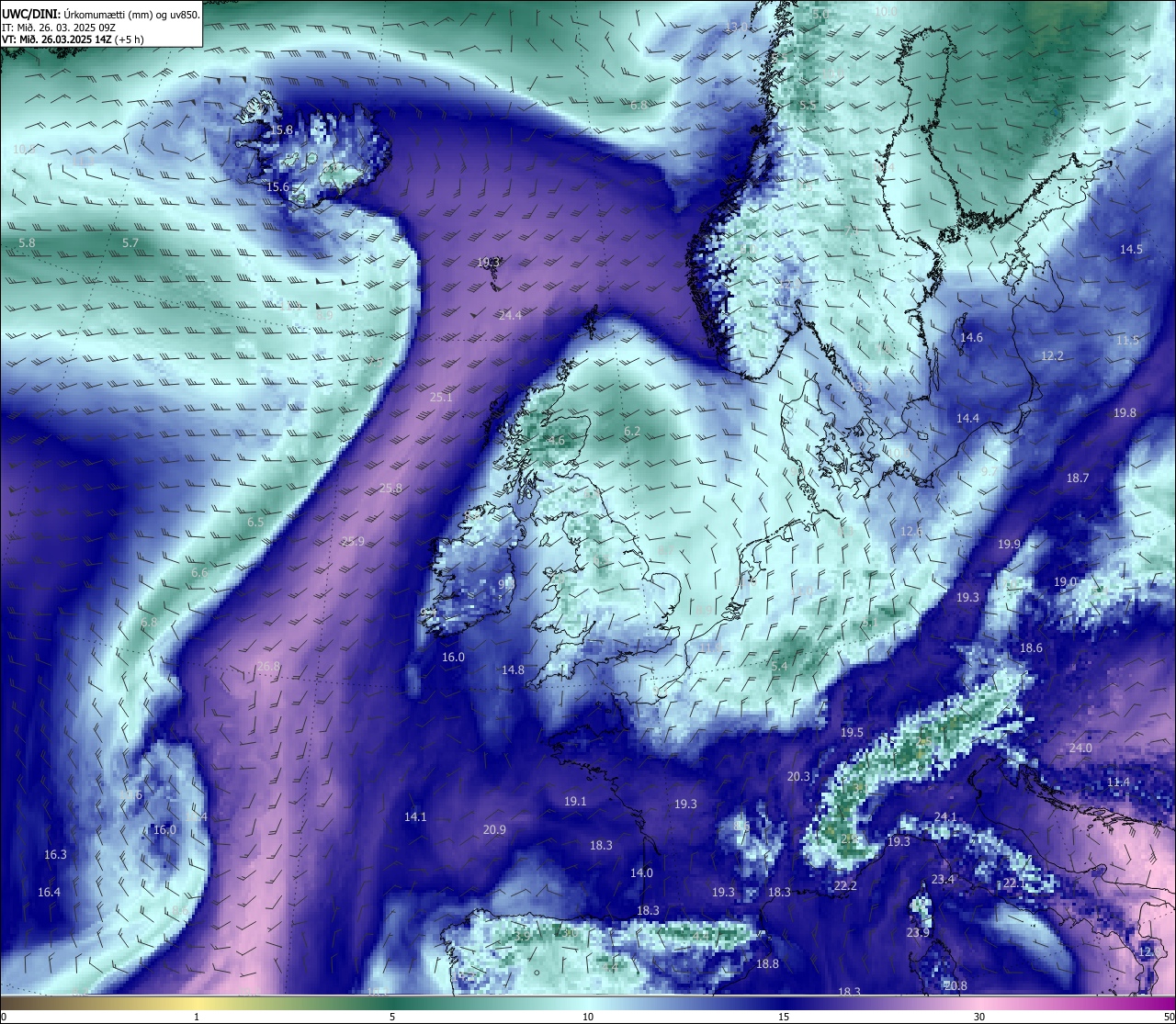Select the 19.9 value over eastern Germany
The width and height of the screenshot is (1176, 1024).
(1009, 545)
